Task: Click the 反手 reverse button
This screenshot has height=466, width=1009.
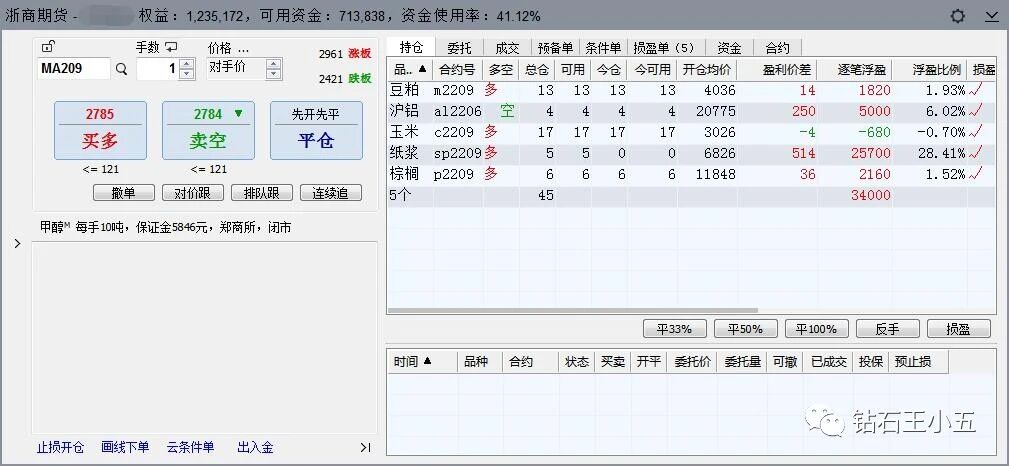Action: [887, 329]
